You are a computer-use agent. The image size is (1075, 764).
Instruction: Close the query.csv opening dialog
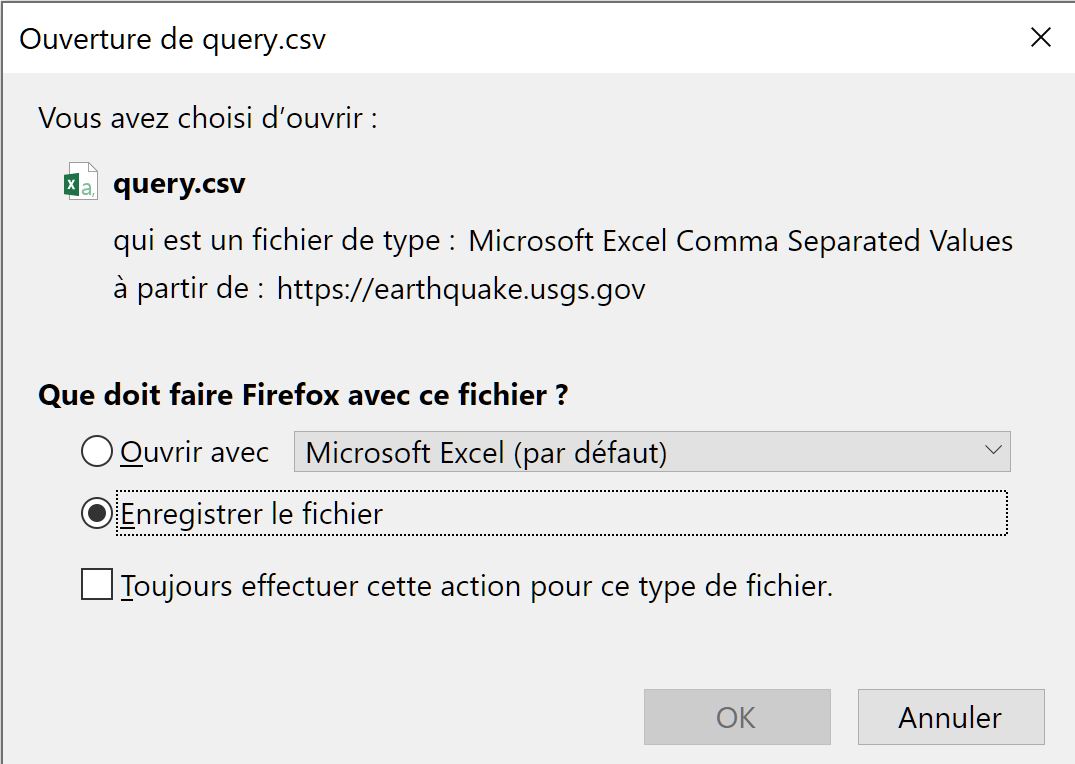tap(1040, 38)
